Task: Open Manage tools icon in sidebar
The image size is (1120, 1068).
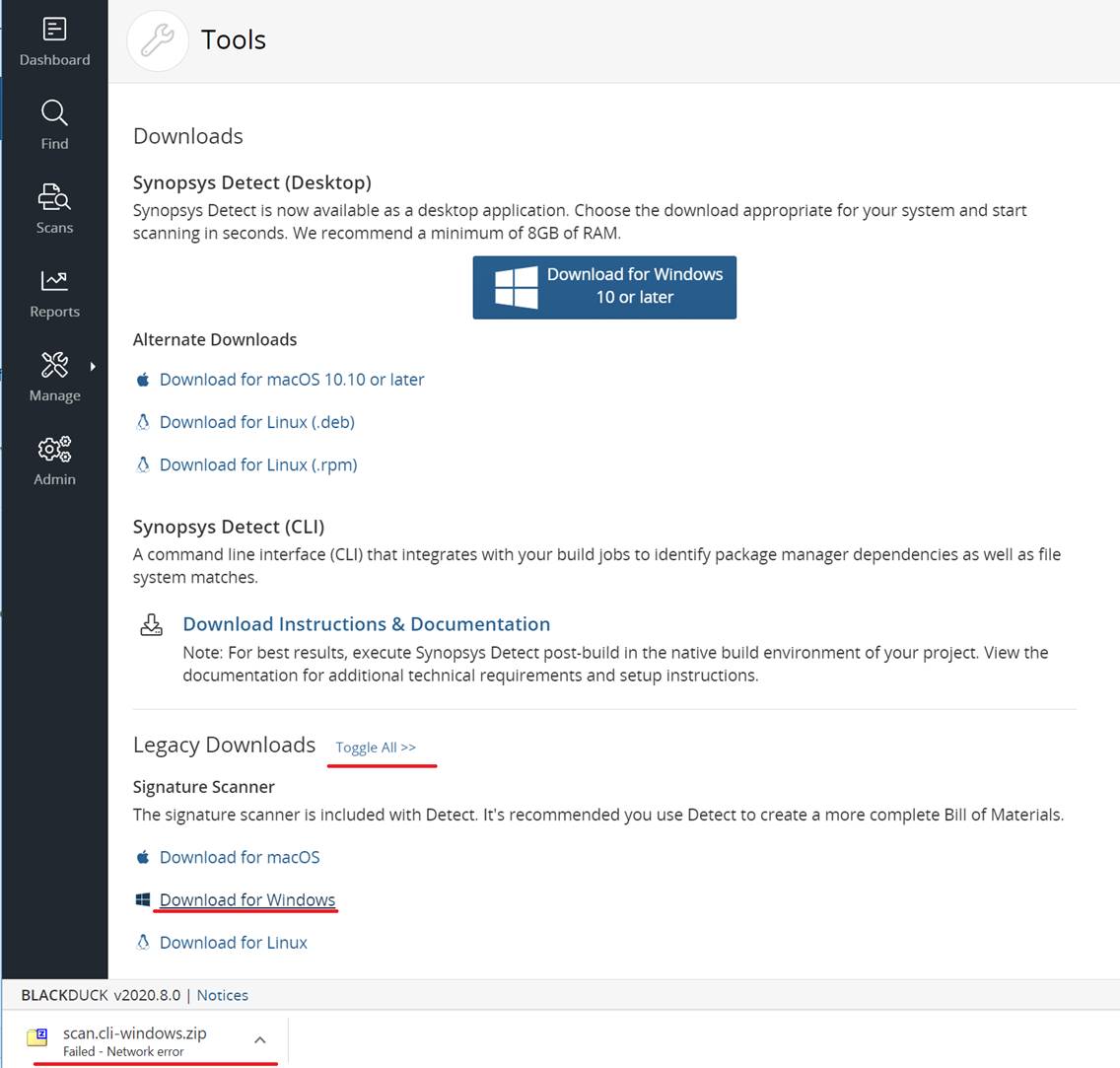Action: coord(54,365)
